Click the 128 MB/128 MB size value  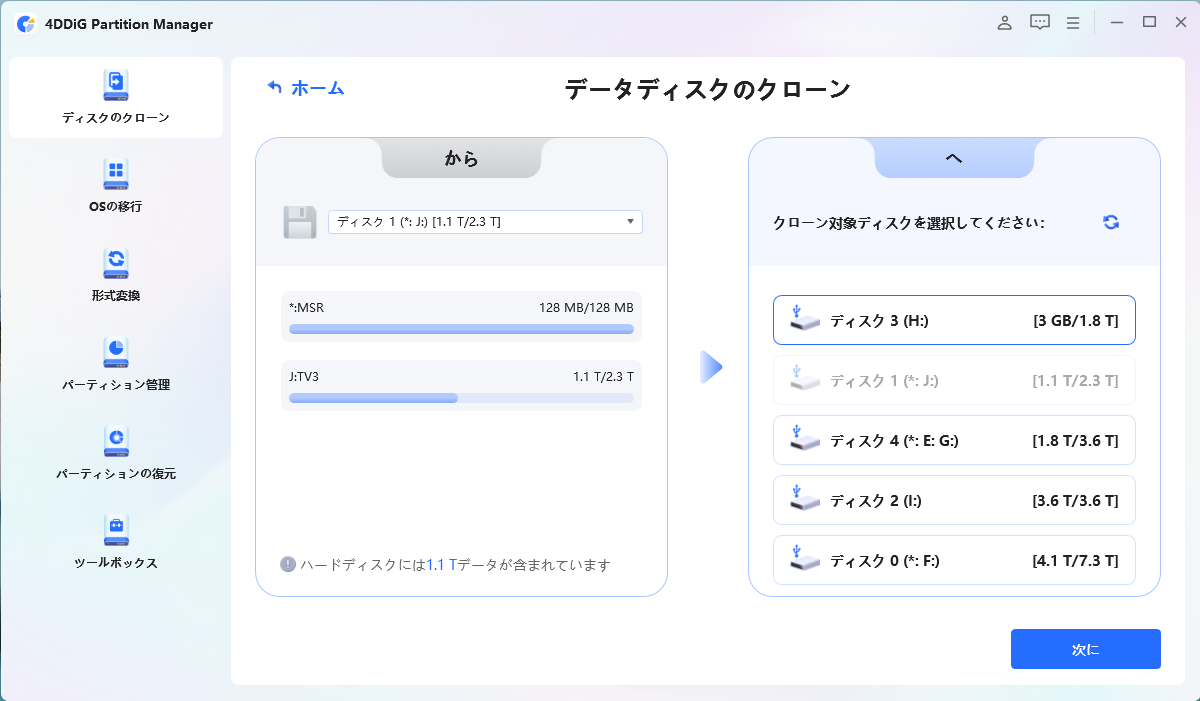click(x=586, y=307)
